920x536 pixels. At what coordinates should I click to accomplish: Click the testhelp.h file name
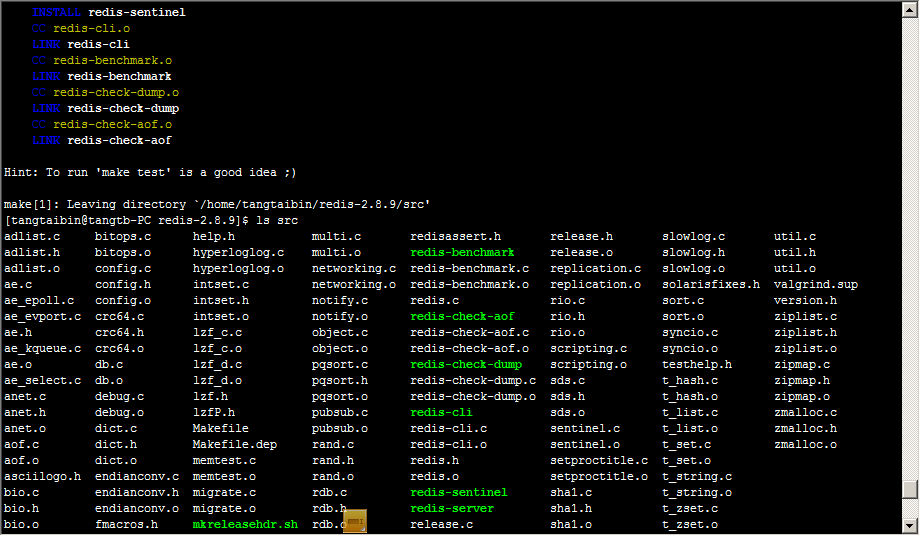click(x=697, y=364)
